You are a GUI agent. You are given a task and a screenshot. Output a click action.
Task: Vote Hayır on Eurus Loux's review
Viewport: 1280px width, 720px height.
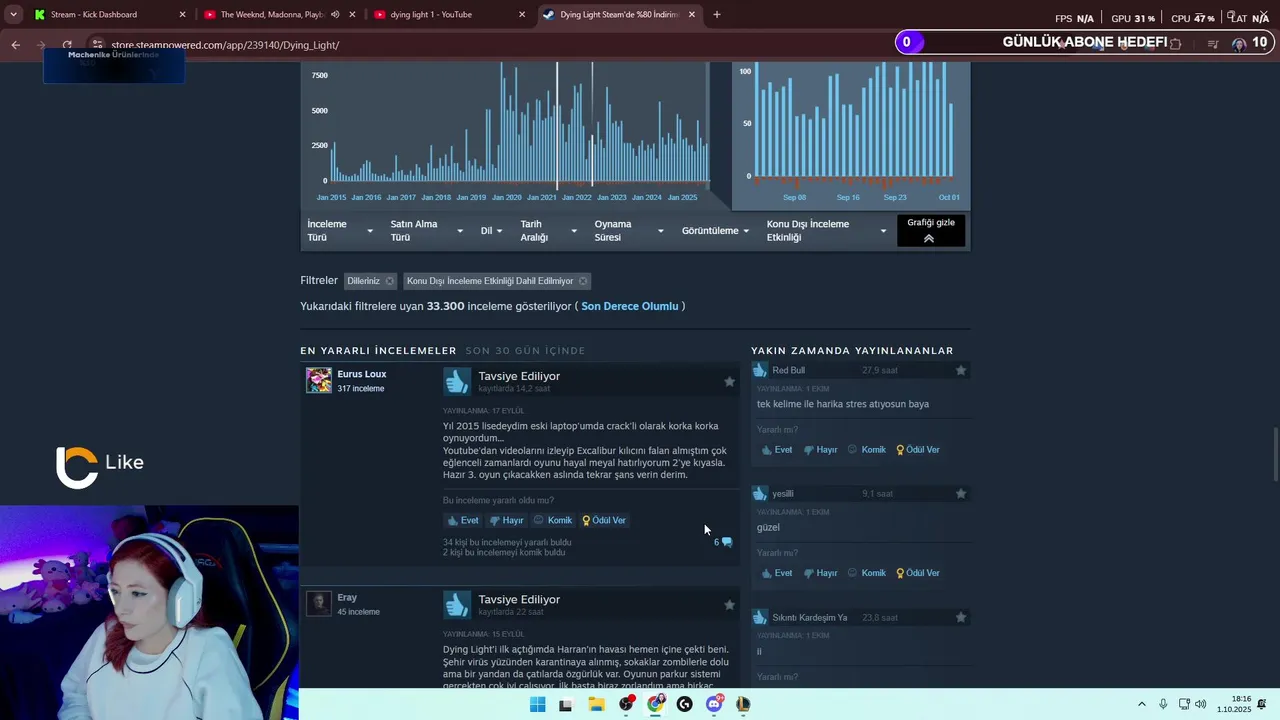(506, 520)
